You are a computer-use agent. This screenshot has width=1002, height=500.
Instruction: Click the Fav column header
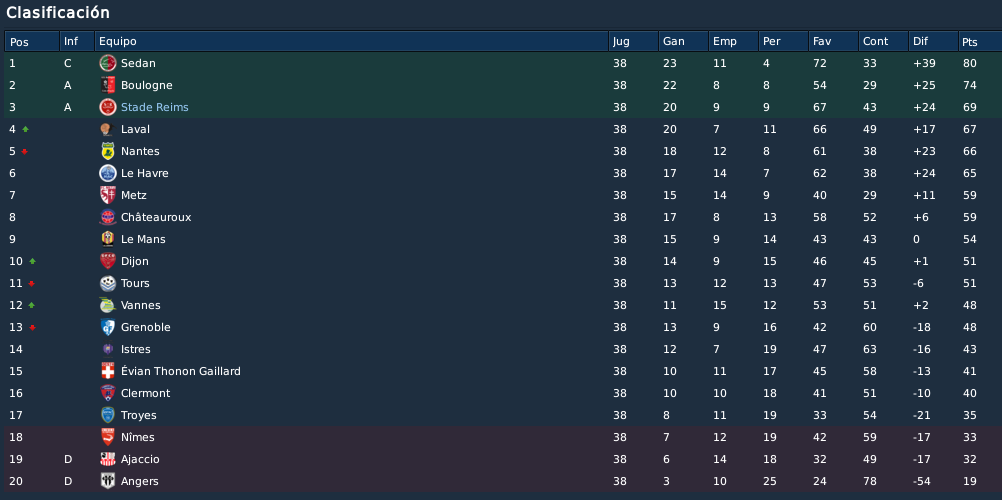[833, 42]
